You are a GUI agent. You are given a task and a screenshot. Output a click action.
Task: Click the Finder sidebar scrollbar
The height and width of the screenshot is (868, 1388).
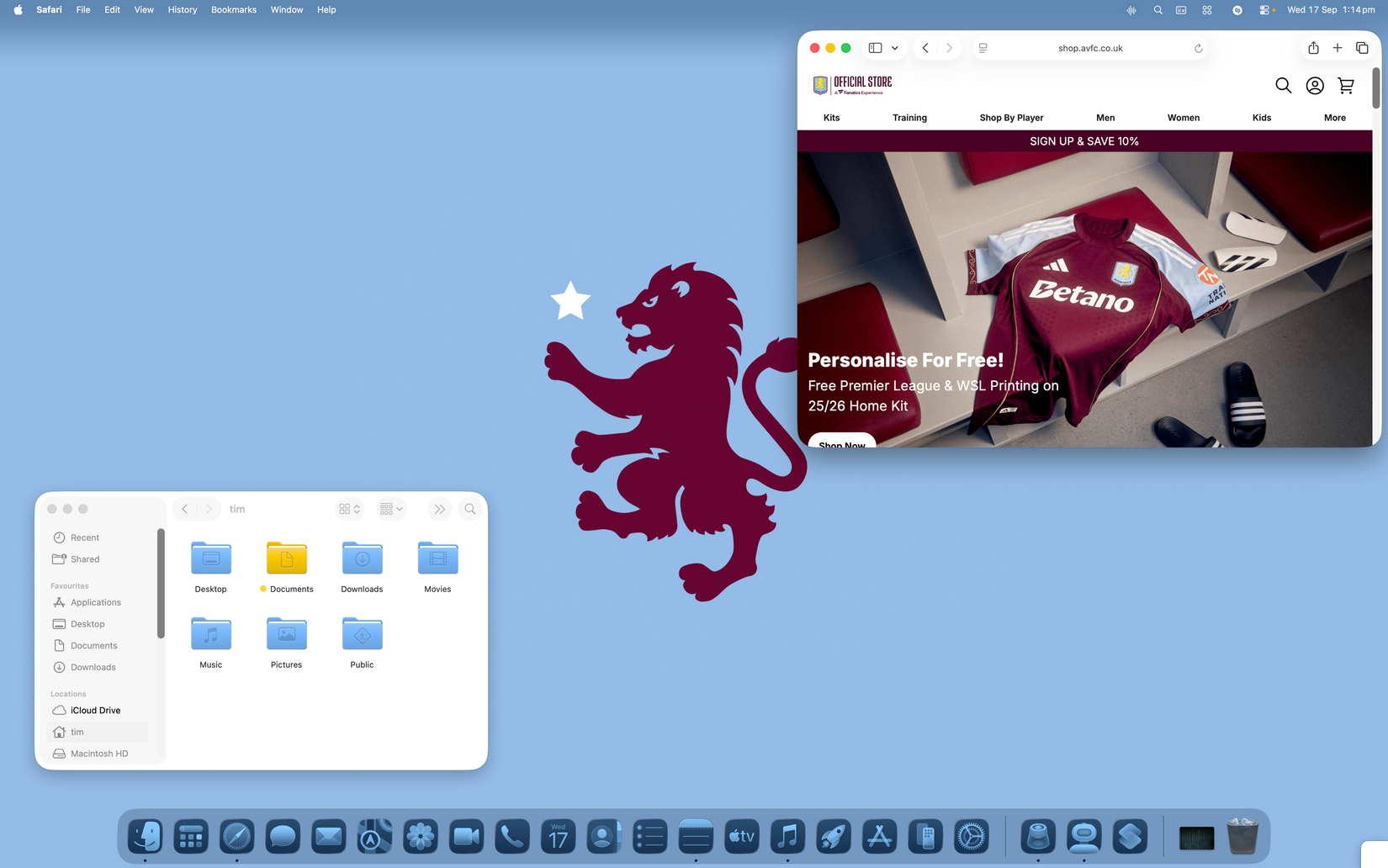click(x=160, y=583)
